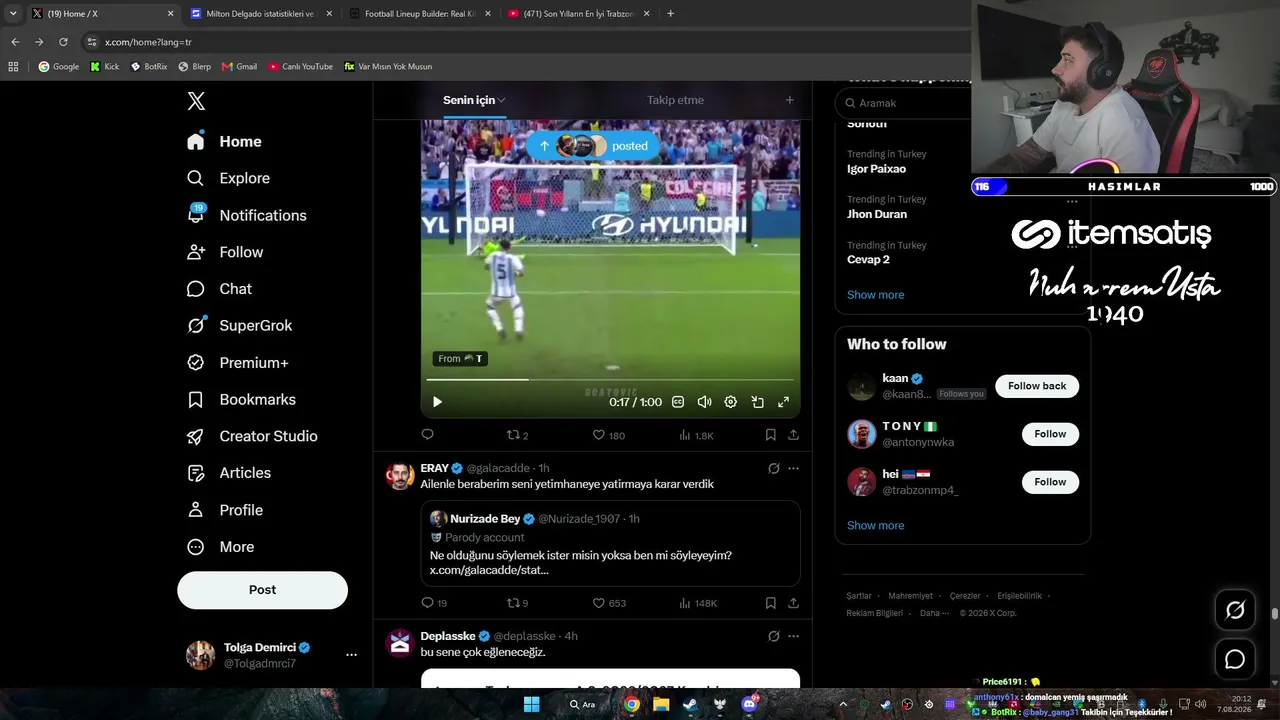Open Explore in the sidebar

click(228, 178)
